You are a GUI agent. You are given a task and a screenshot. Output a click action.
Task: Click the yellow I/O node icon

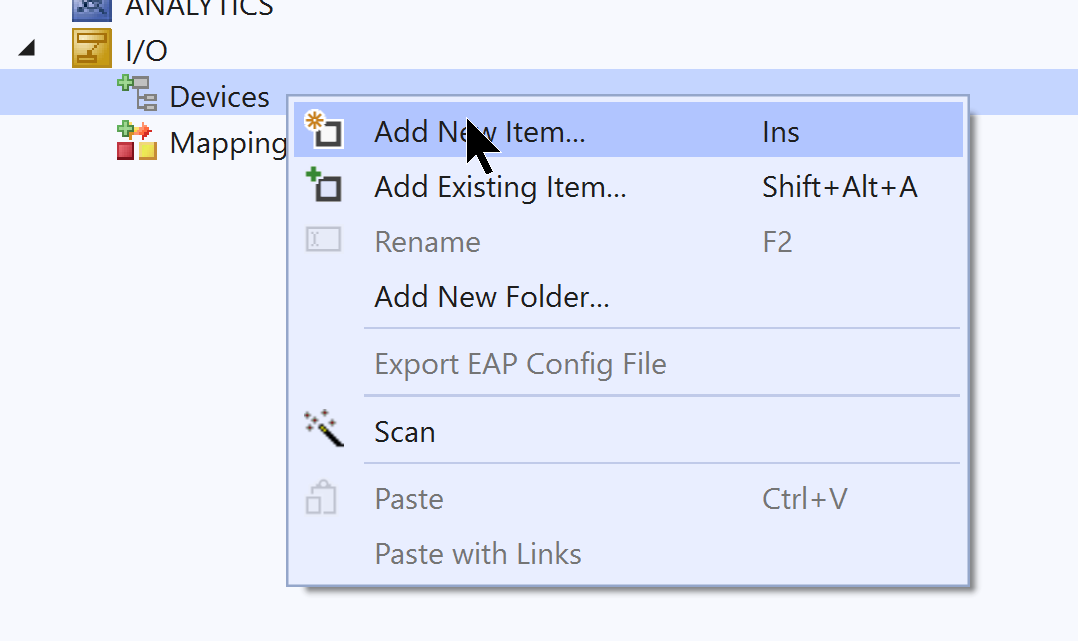(x=92, y=48)
